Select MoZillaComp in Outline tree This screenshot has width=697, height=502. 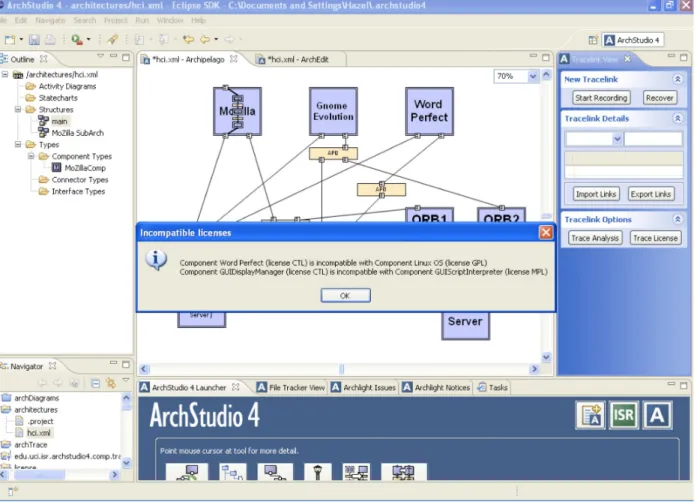pyautogui.click(x=79, y=168)
